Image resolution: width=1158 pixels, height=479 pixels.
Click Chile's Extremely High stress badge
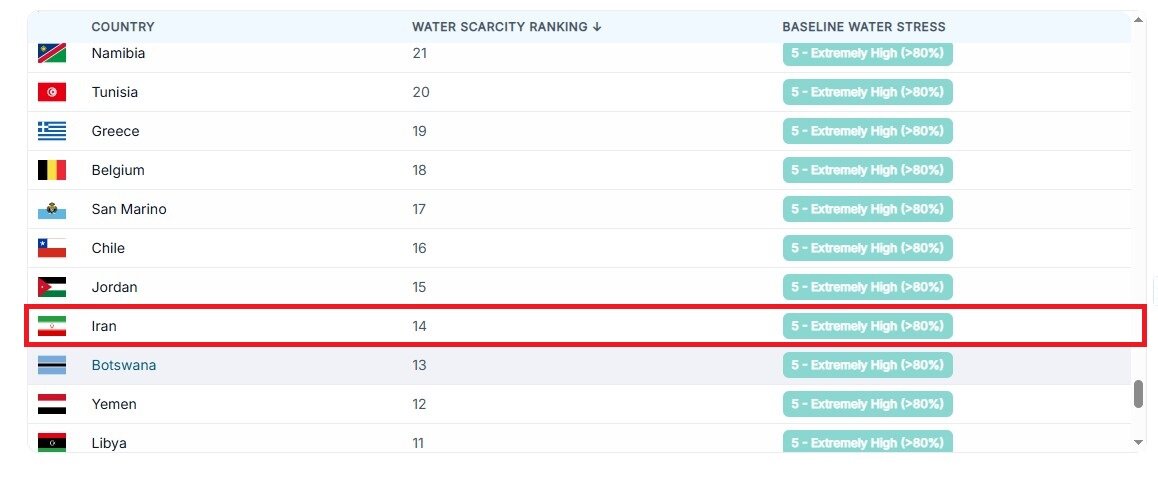tap(867, 248)
